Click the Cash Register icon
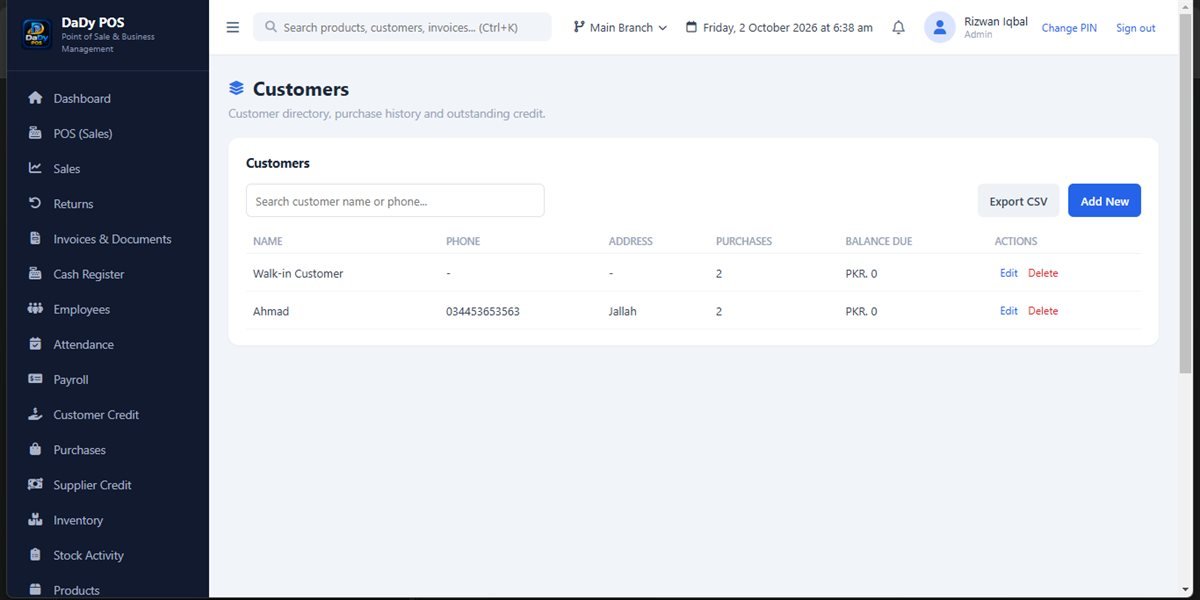This screenshot has height=600, width=1200. (x=35, y=274)
